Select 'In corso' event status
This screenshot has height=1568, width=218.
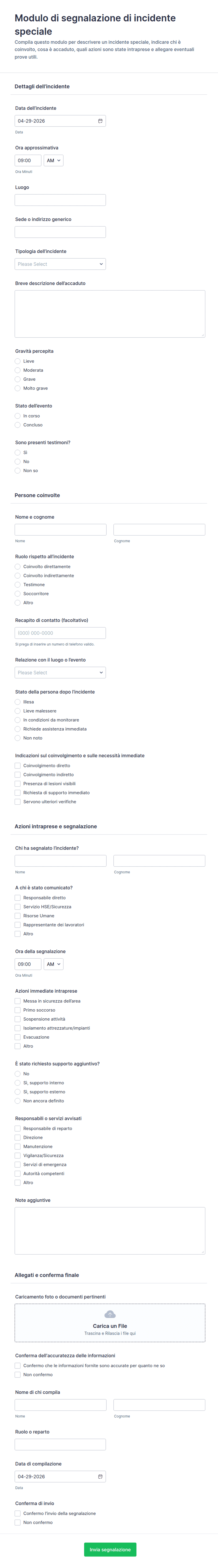tap(18, 416)
